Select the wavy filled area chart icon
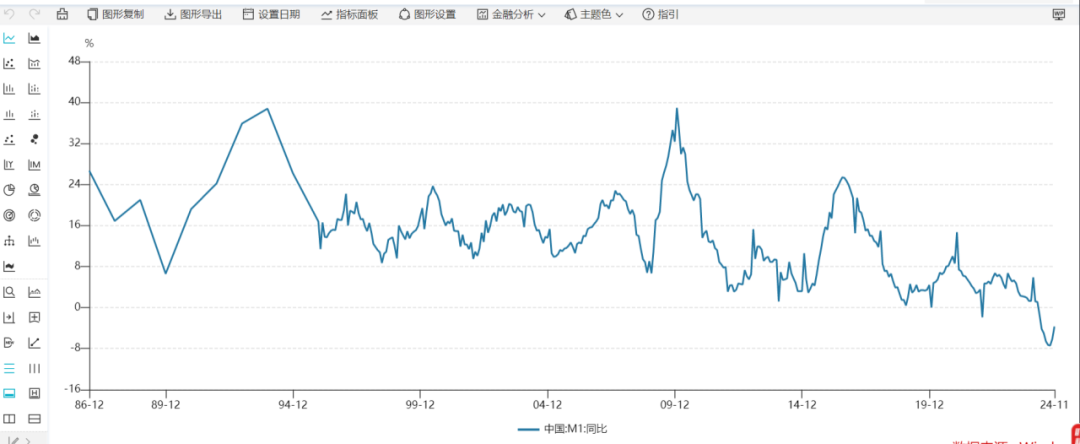The height and width of the screenshot is (444, 1080). (9, 266)
